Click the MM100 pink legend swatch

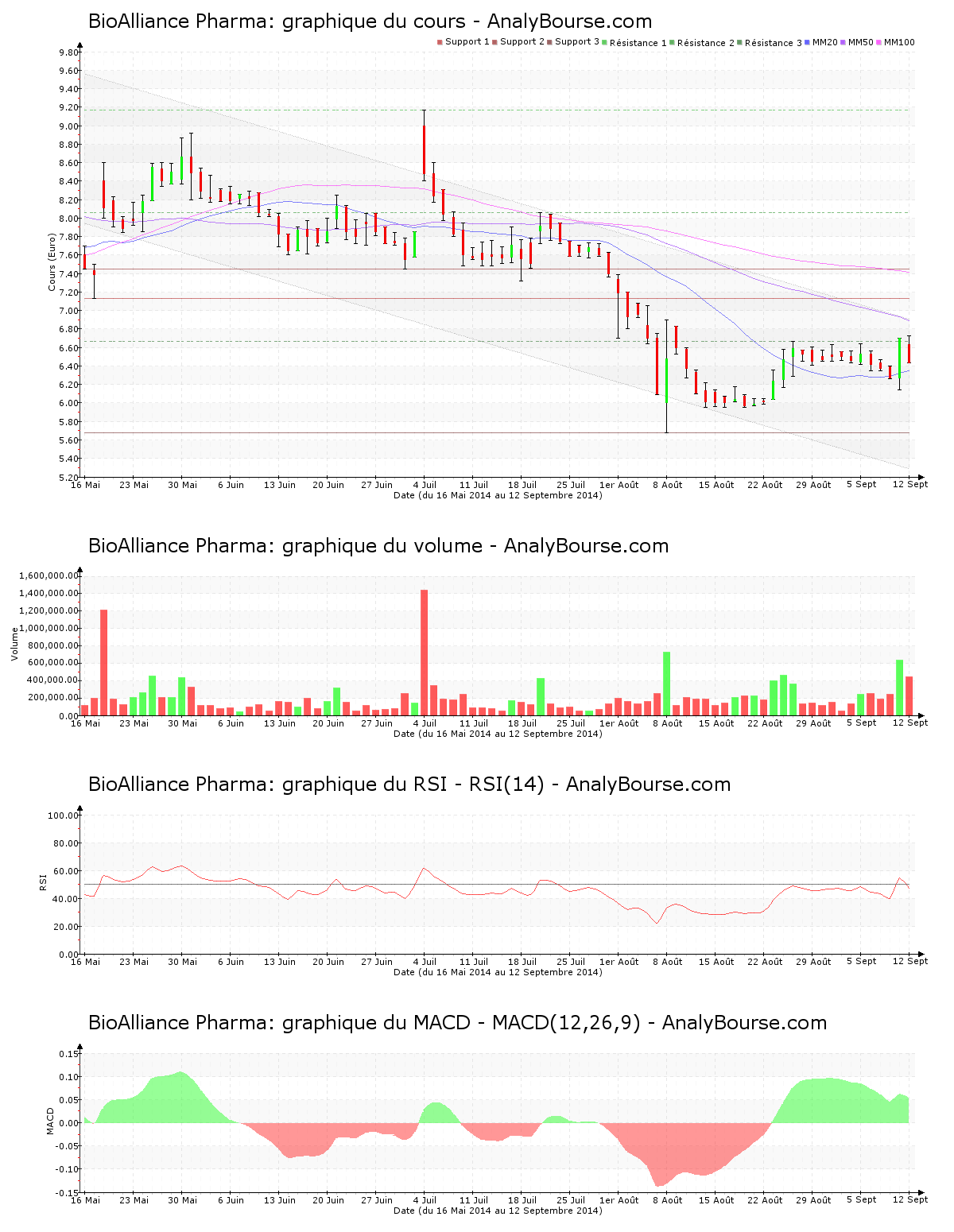click(x=879, y=42)
